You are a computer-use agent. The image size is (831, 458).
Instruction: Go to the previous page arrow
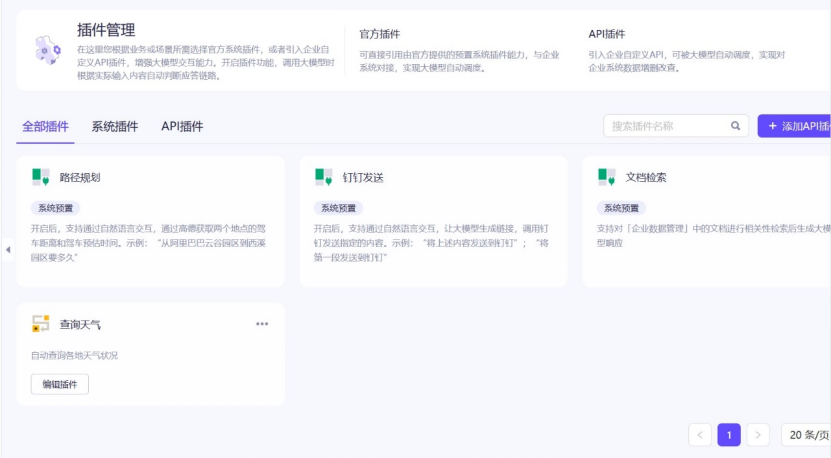point(700,435)
